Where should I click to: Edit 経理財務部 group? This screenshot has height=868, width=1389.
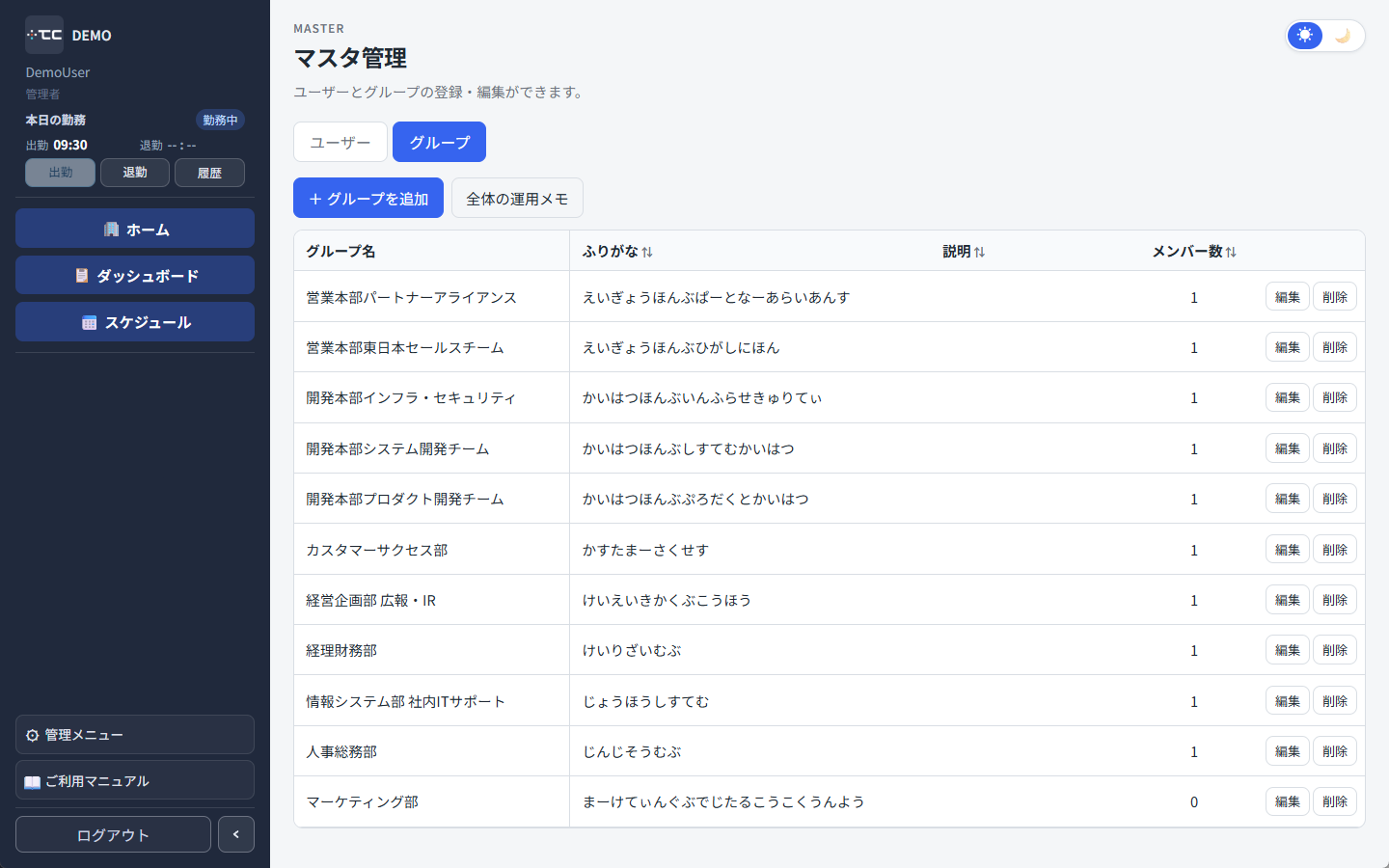1287,650
